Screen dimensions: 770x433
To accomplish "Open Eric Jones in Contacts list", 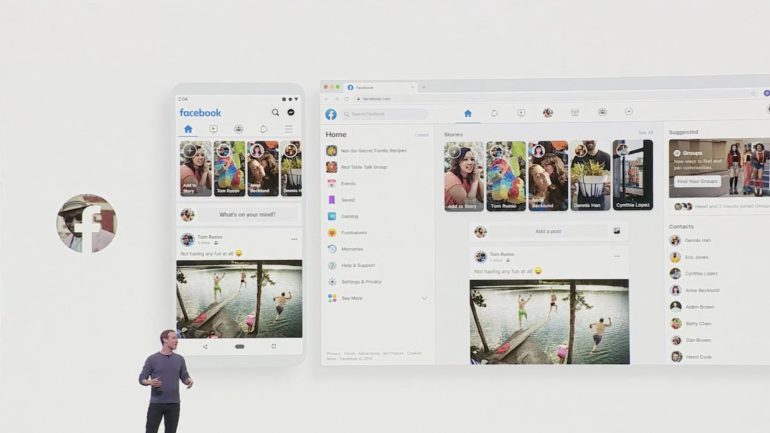I will [x=689, y=257].
